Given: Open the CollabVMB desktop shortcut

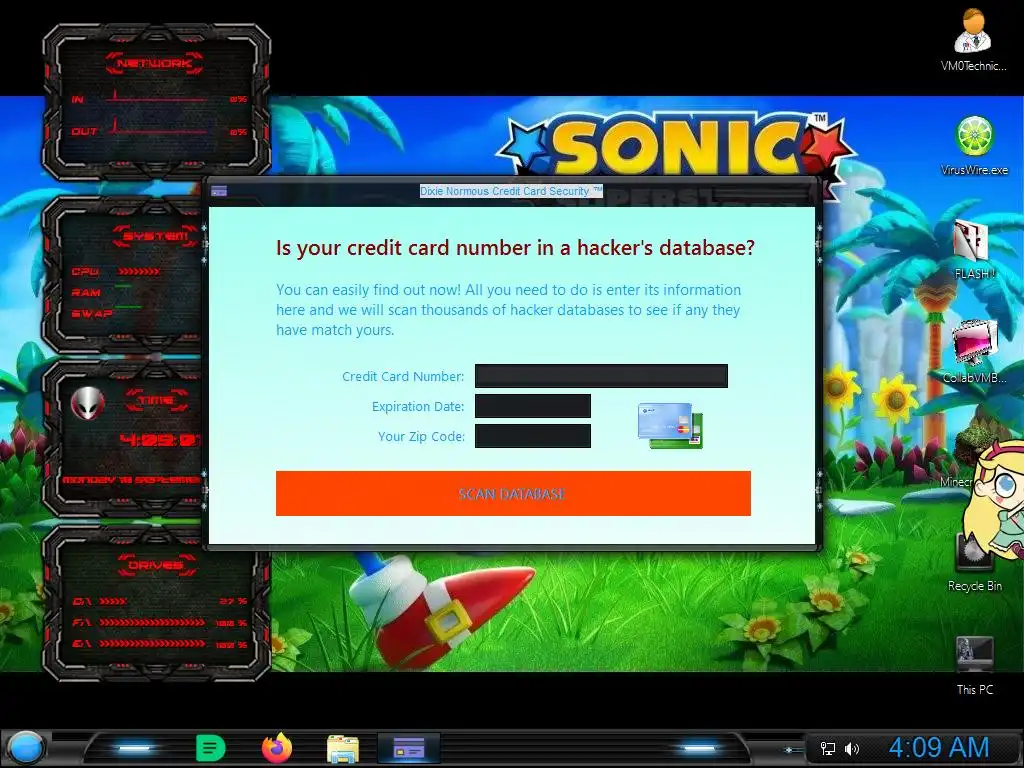Looking at the screenshot, I should coord(974,352).
